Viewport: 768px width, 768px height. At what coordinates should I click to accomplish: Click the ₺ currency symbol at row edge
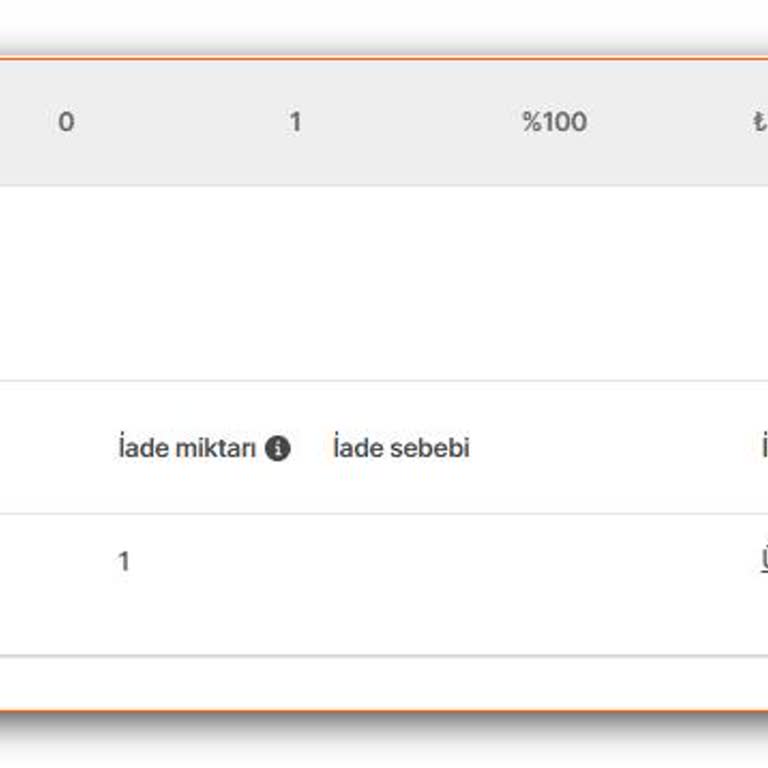coord(760,122)
